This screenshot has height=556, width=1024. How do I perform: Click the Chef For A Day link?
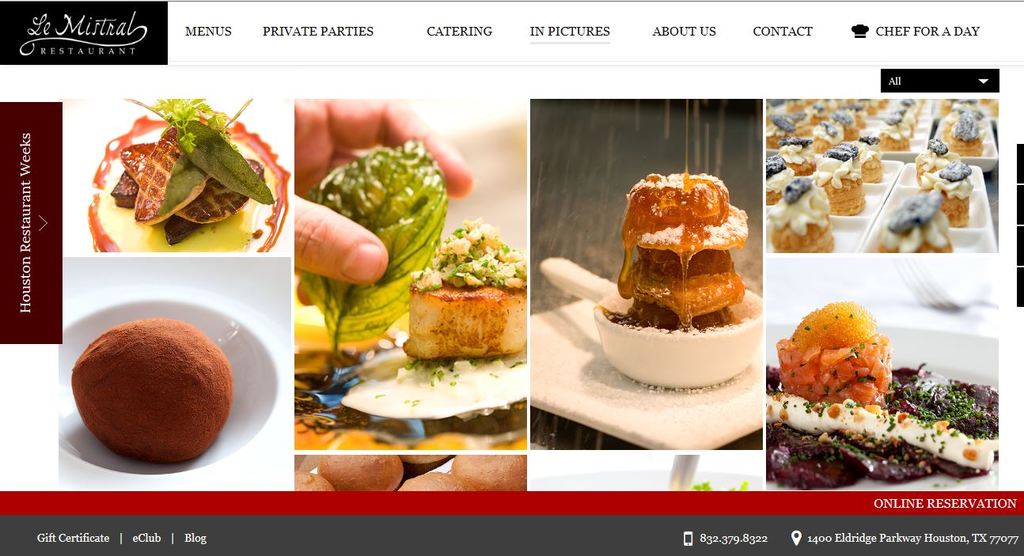927,31
